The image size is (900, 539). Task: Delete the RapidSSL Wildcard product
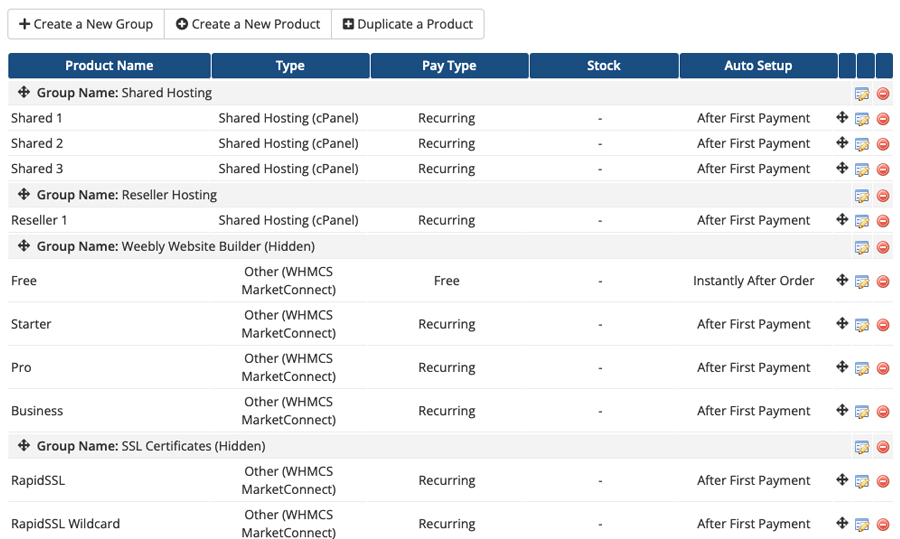click(883, 525)
